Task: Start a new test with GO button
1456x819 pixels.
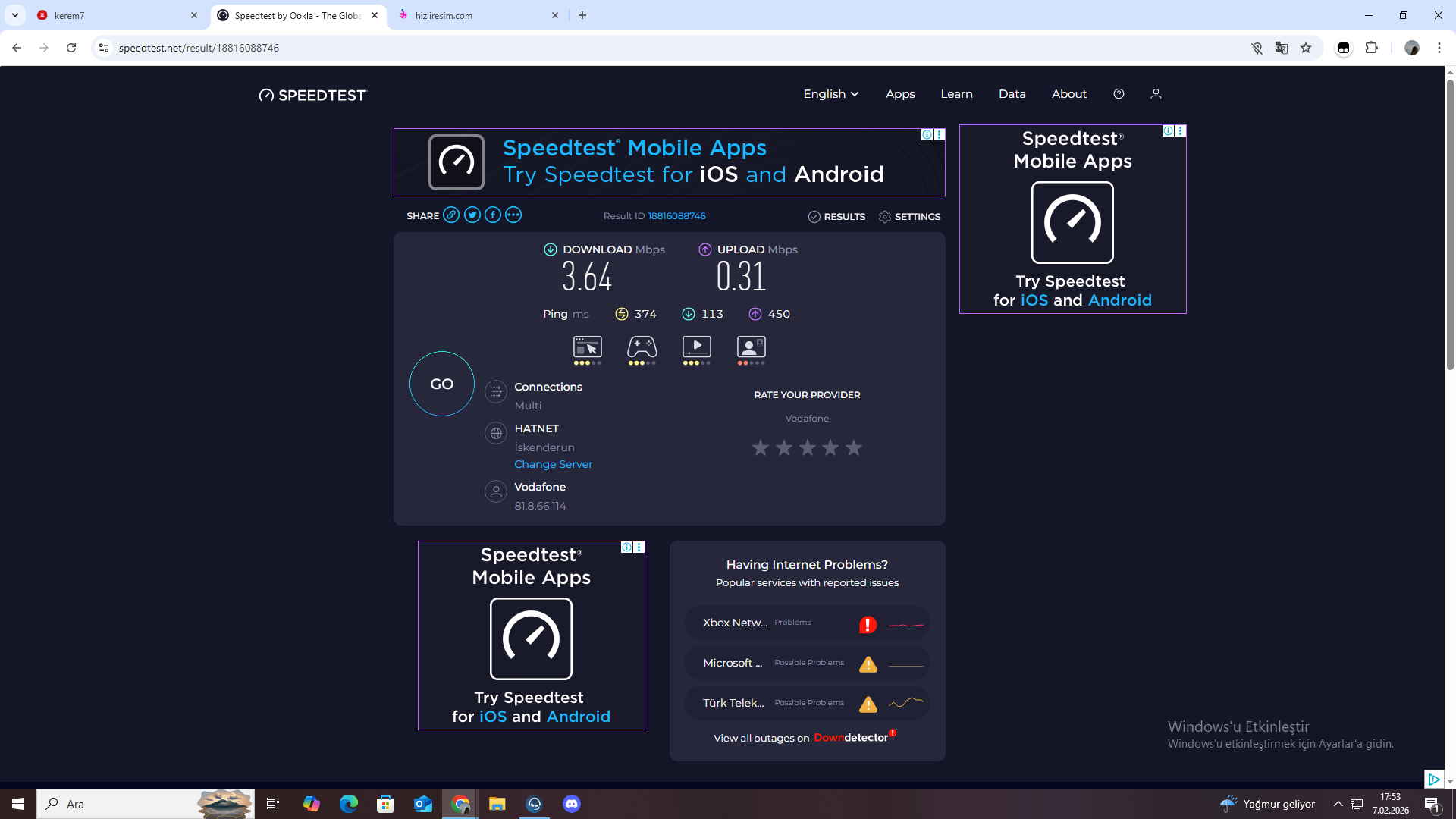Action: point(442,384)
